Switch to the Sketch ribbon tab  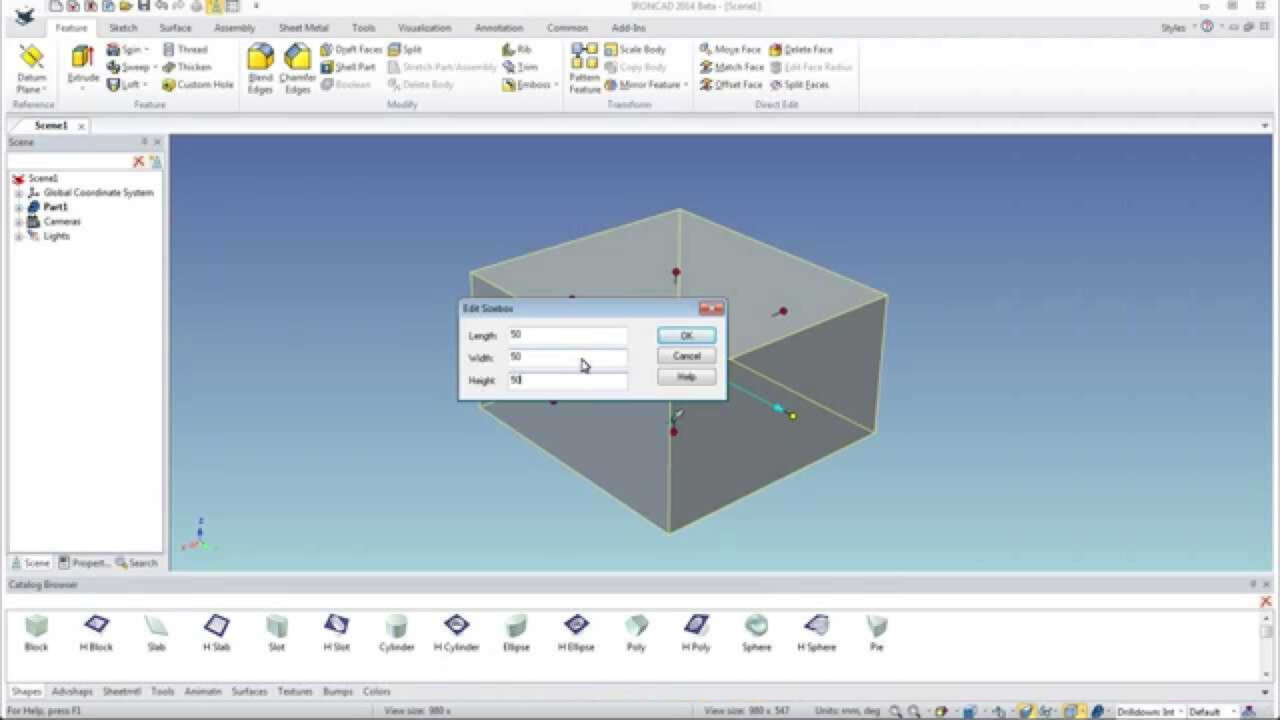122,27
